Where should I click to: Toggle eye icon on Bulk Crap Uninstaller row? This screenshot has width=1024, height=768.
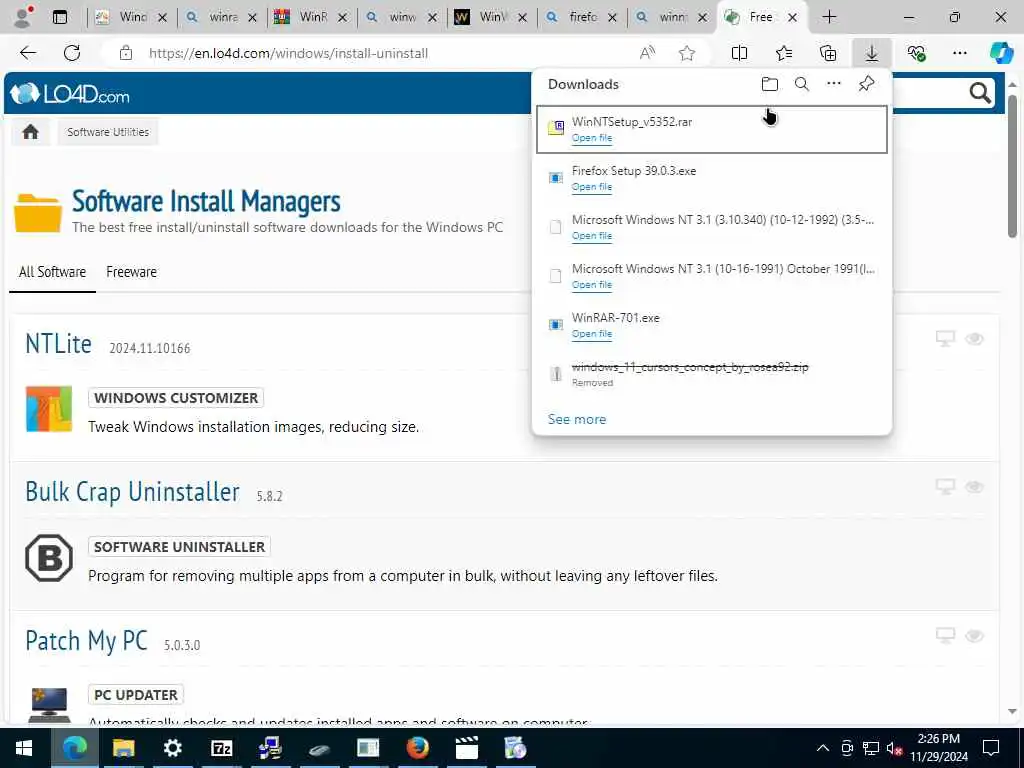974,487
